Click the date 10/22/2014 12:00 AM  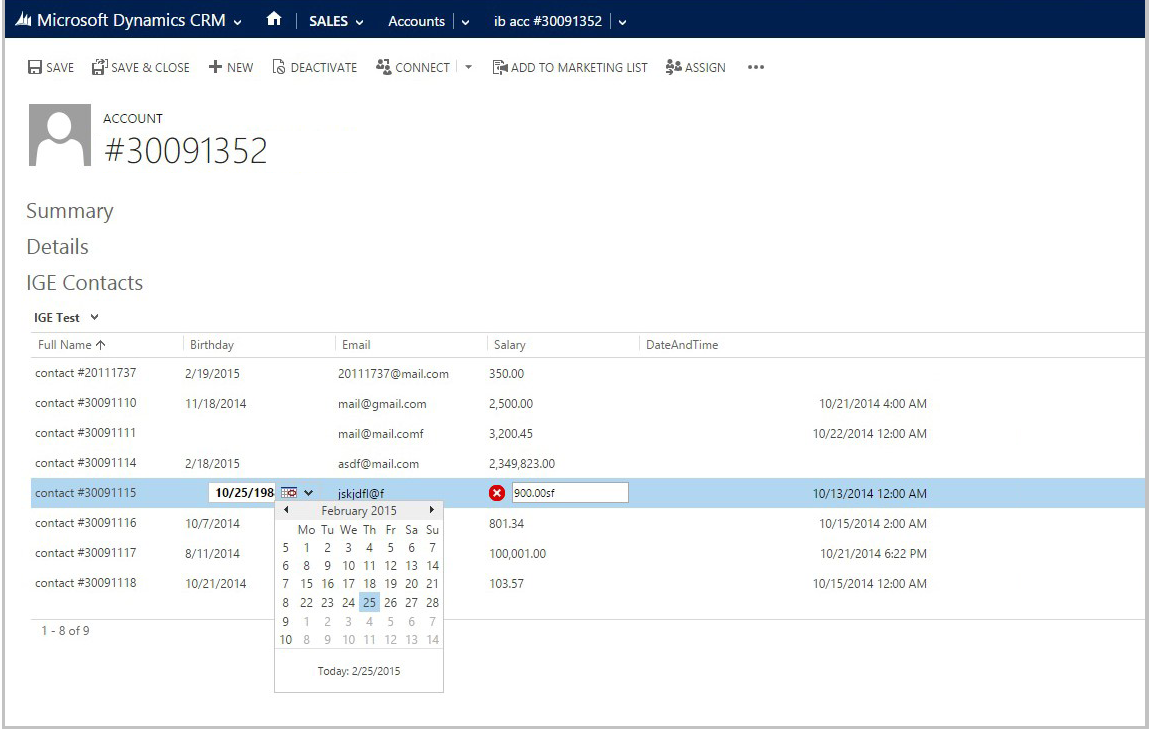(x=870, y=434)
